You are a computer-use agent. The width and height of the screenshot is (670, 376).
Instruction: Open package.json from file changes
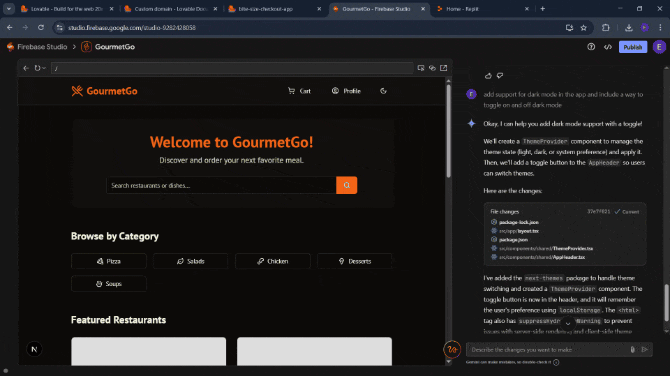click(x=513, y=240)
